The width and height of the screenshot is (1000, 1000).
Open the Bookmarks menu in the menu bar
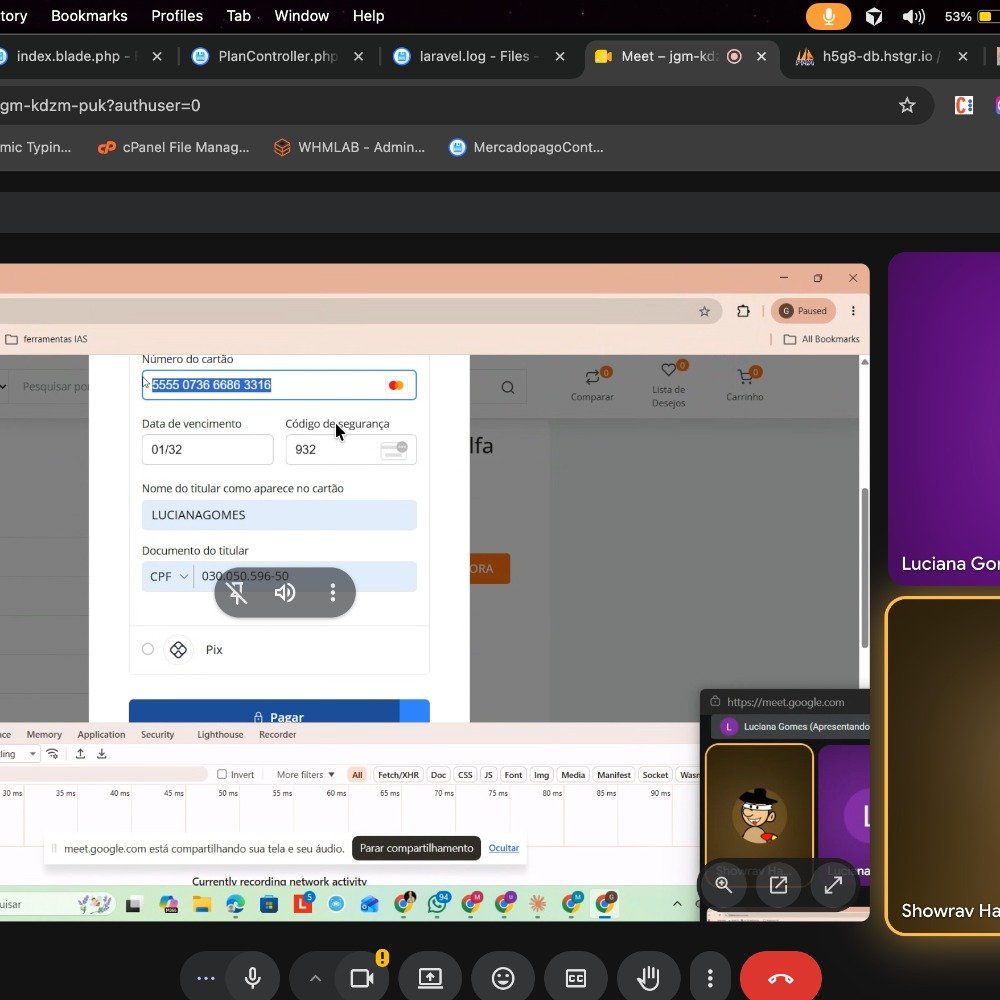(89, 16)
